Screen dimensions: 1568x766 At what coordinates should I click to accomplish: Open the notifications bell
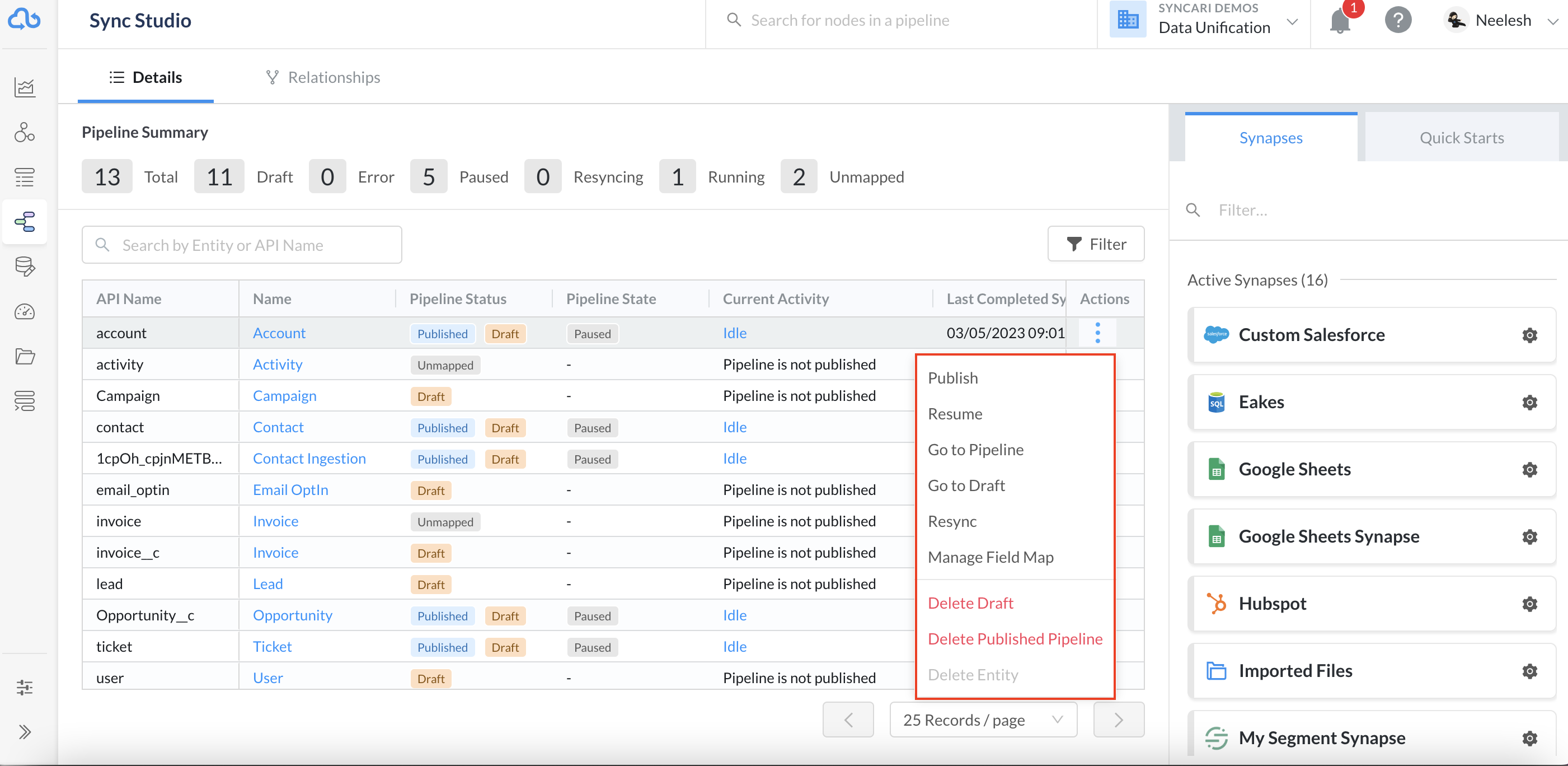[1340, 21]
